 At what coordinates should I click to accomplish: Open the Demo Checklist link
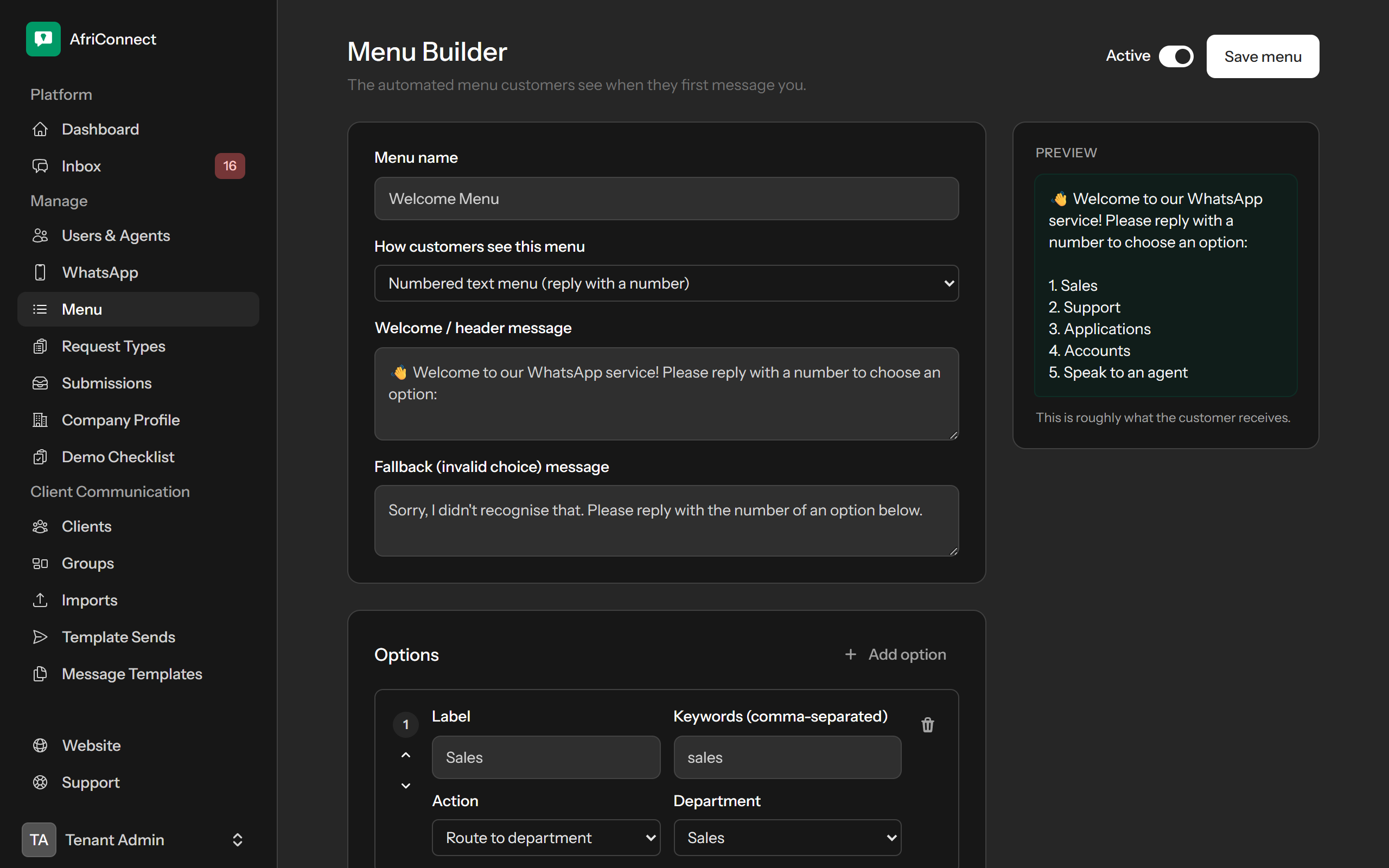(x=138, y=457)
